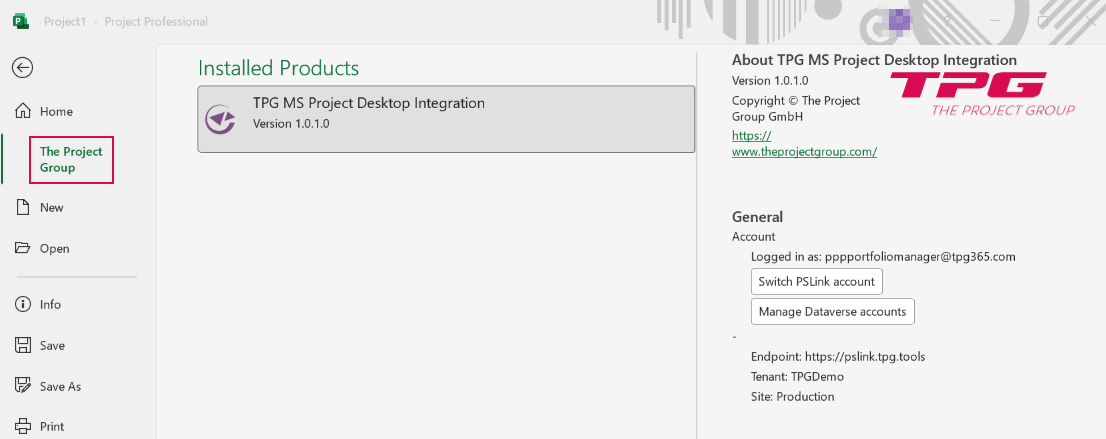Viewport: 1106px width, 439px height.
Task: Click Switch PSLink account button
Action: tap(816, 281)
